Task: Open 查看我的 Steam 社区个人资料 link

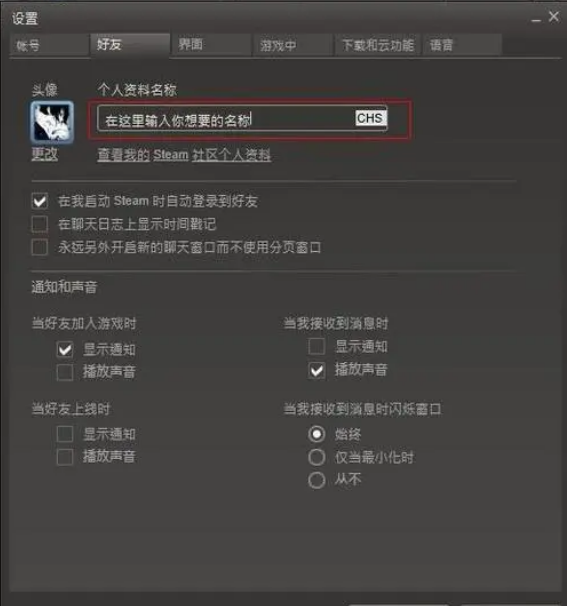Action: 184,155
